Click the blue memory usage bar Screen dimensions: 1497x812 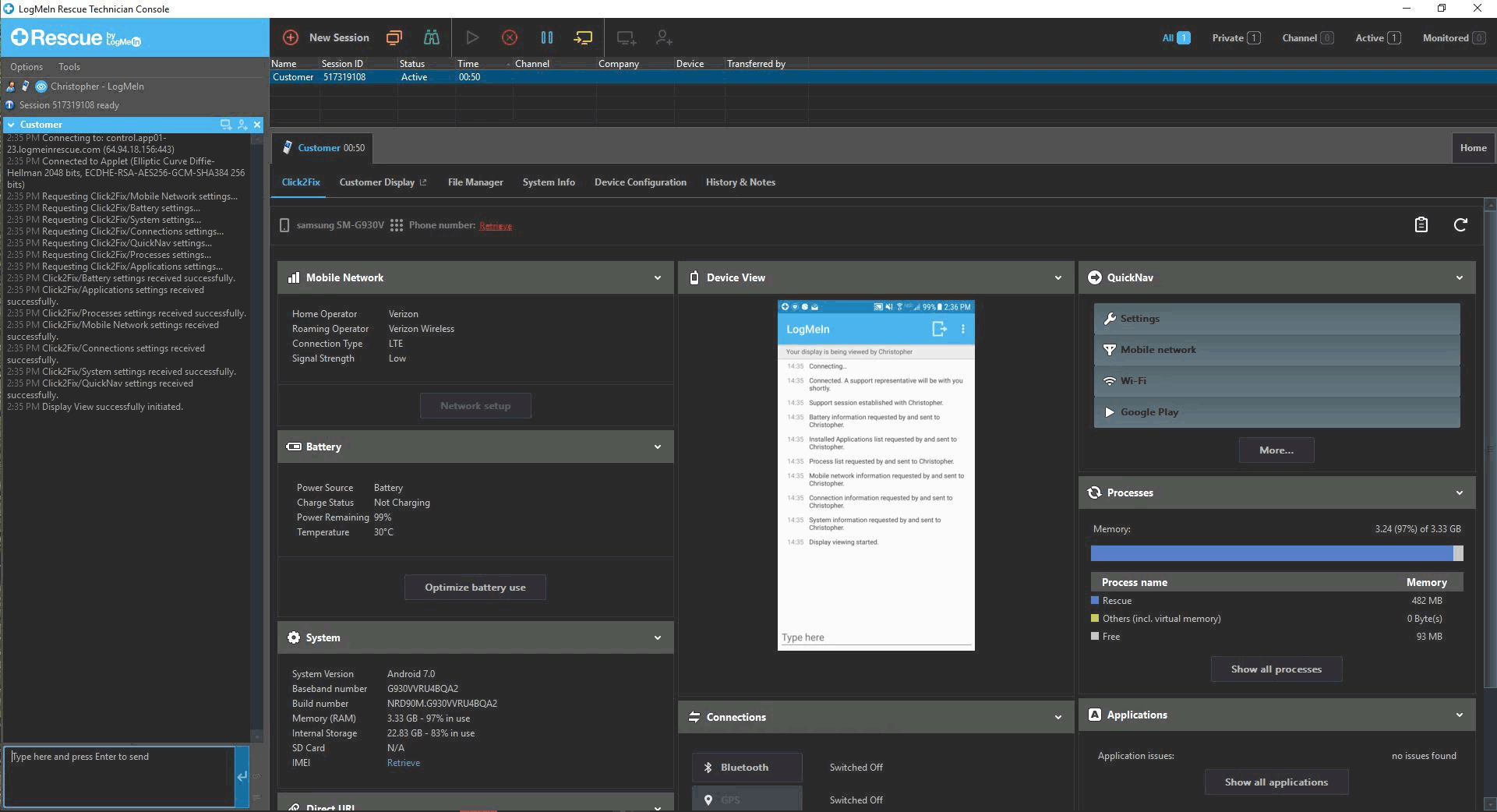(1271, 553)
